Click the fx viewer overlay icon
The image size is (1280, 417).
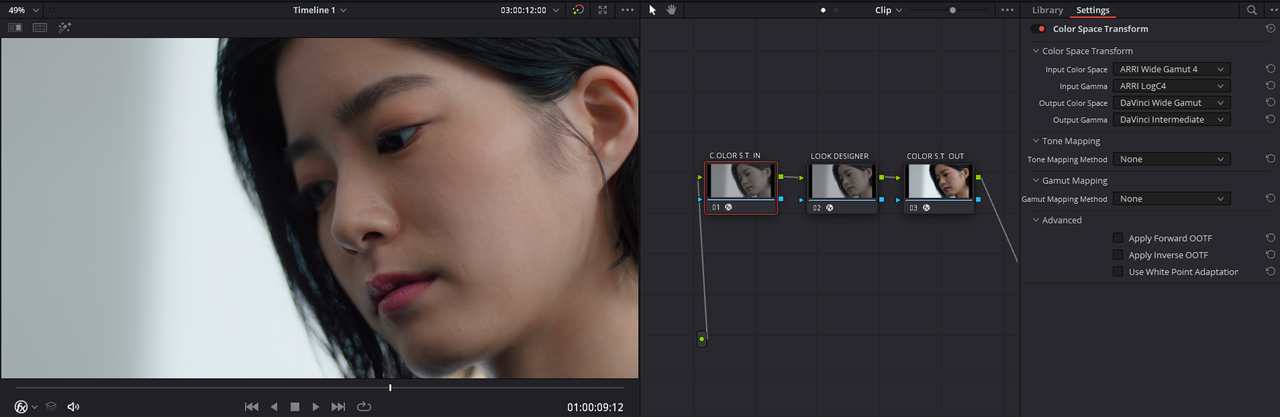[x=21, y=407]
